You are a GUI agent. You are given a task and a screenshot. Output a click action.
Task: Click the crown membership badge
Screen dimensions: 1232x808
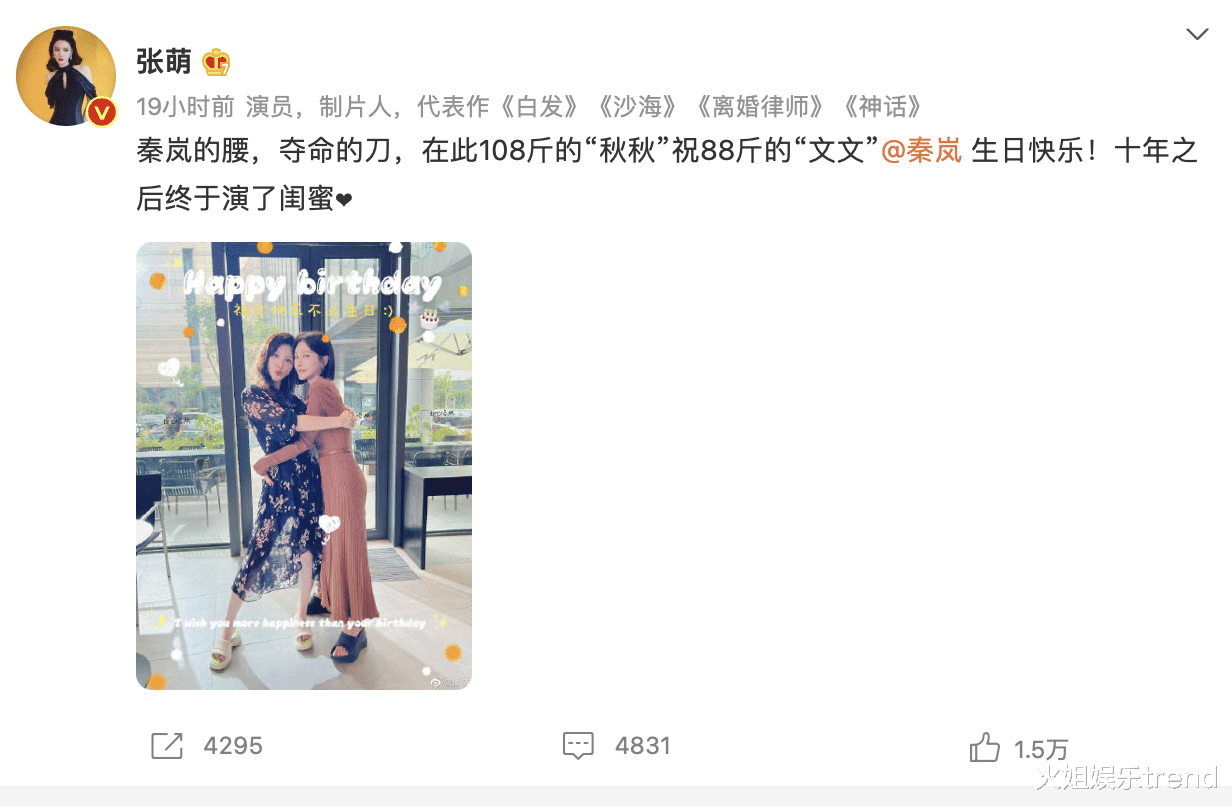[216, 62]
